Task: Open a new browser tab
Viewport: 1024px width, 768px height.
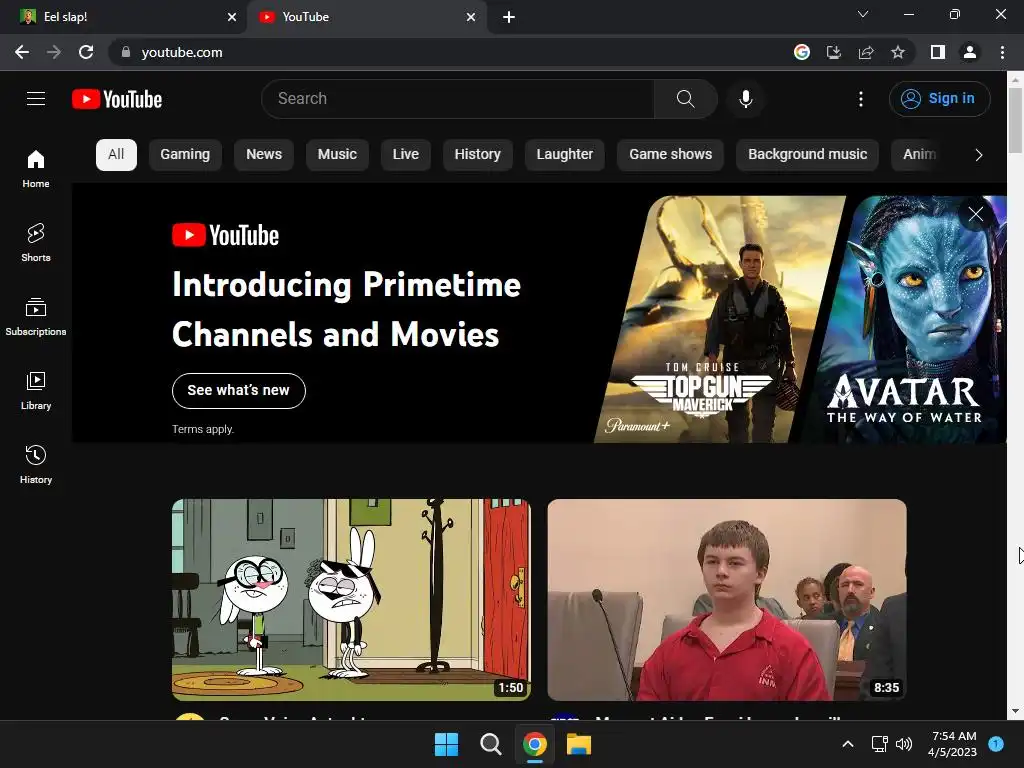Action: click(509, 17)
